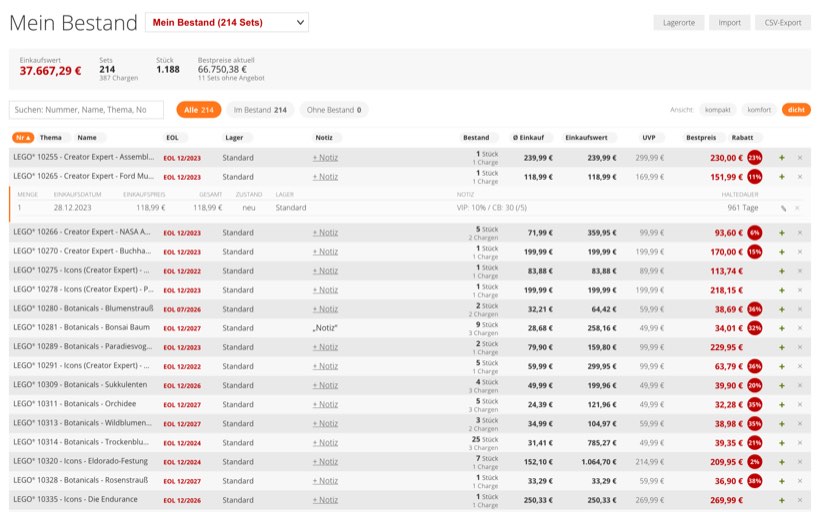Add a batch to LEGO 10265 Ford Mustang via its plus icon
Screen dimensions: 820x512
coord(782,177)
